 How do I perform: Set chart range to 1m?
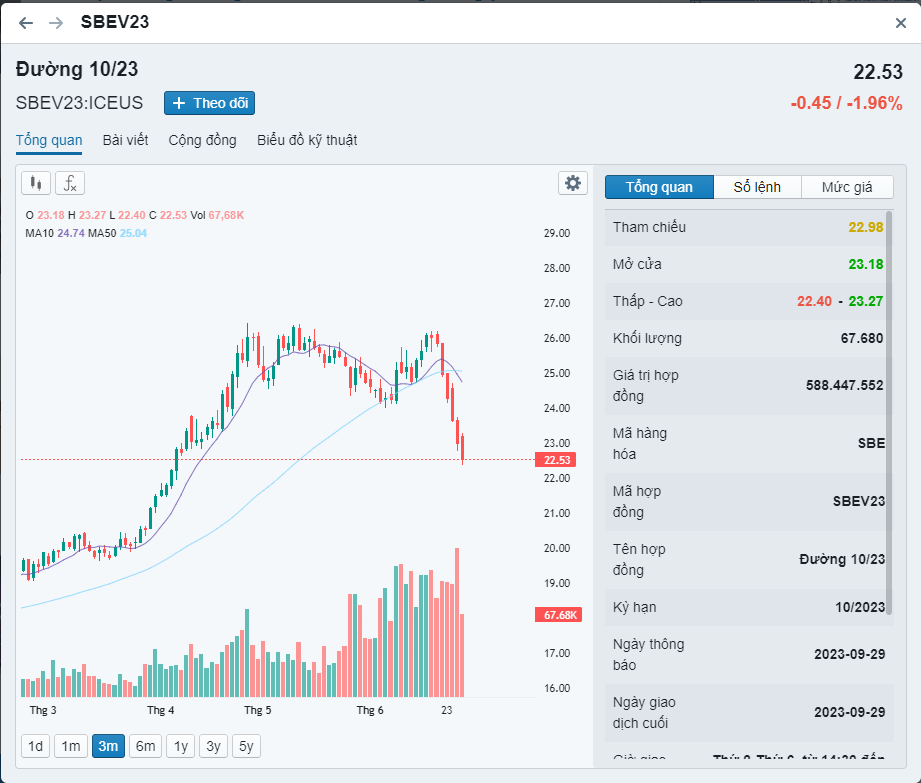[x=70, y=746]
